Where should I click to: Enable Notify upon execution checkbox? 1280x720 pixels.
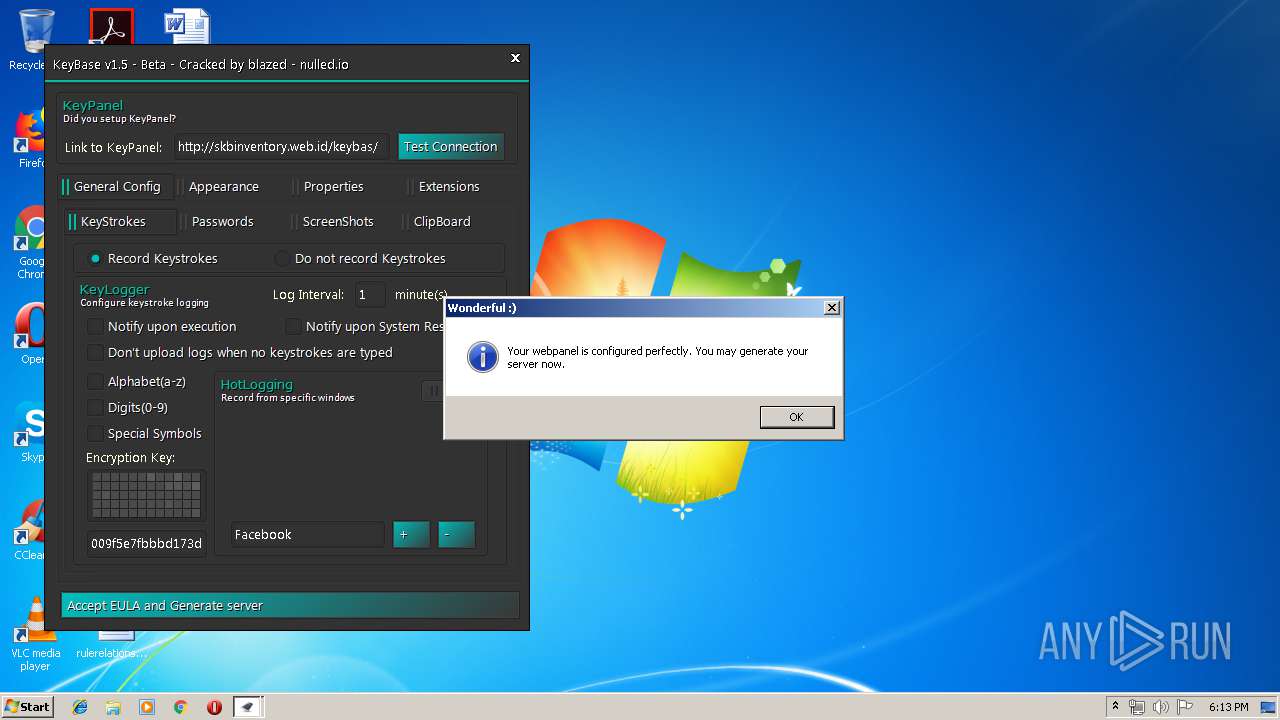click(162, 327)
